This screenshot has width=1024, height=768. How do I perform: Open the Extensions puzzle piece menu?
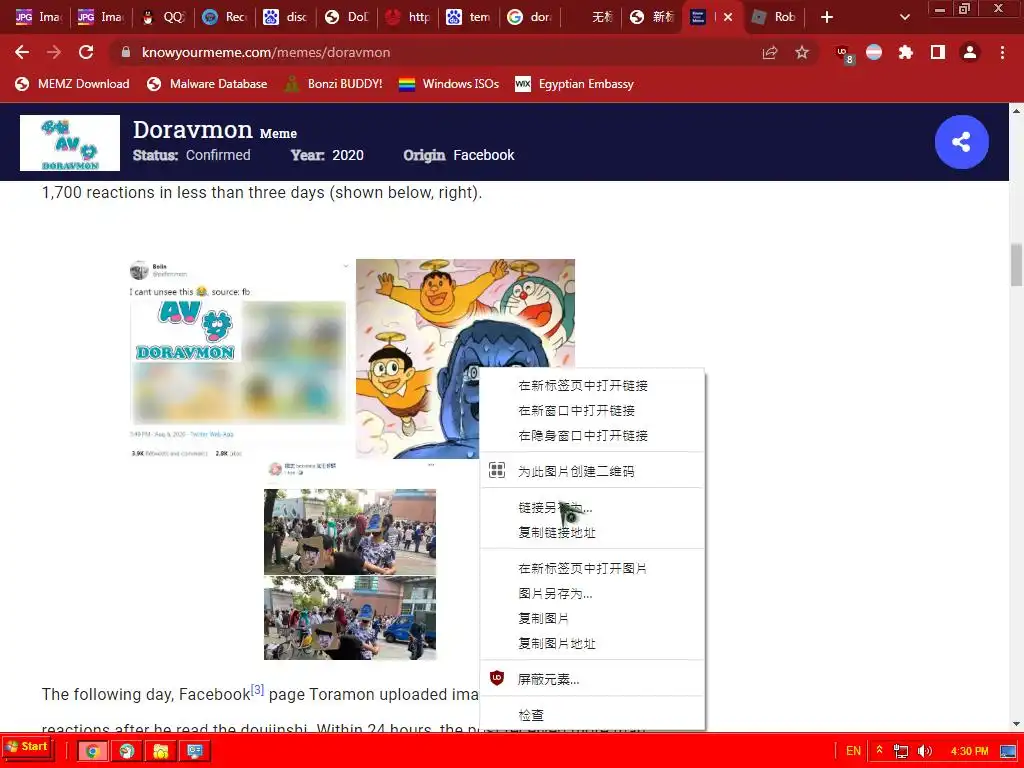click(905, 53)
